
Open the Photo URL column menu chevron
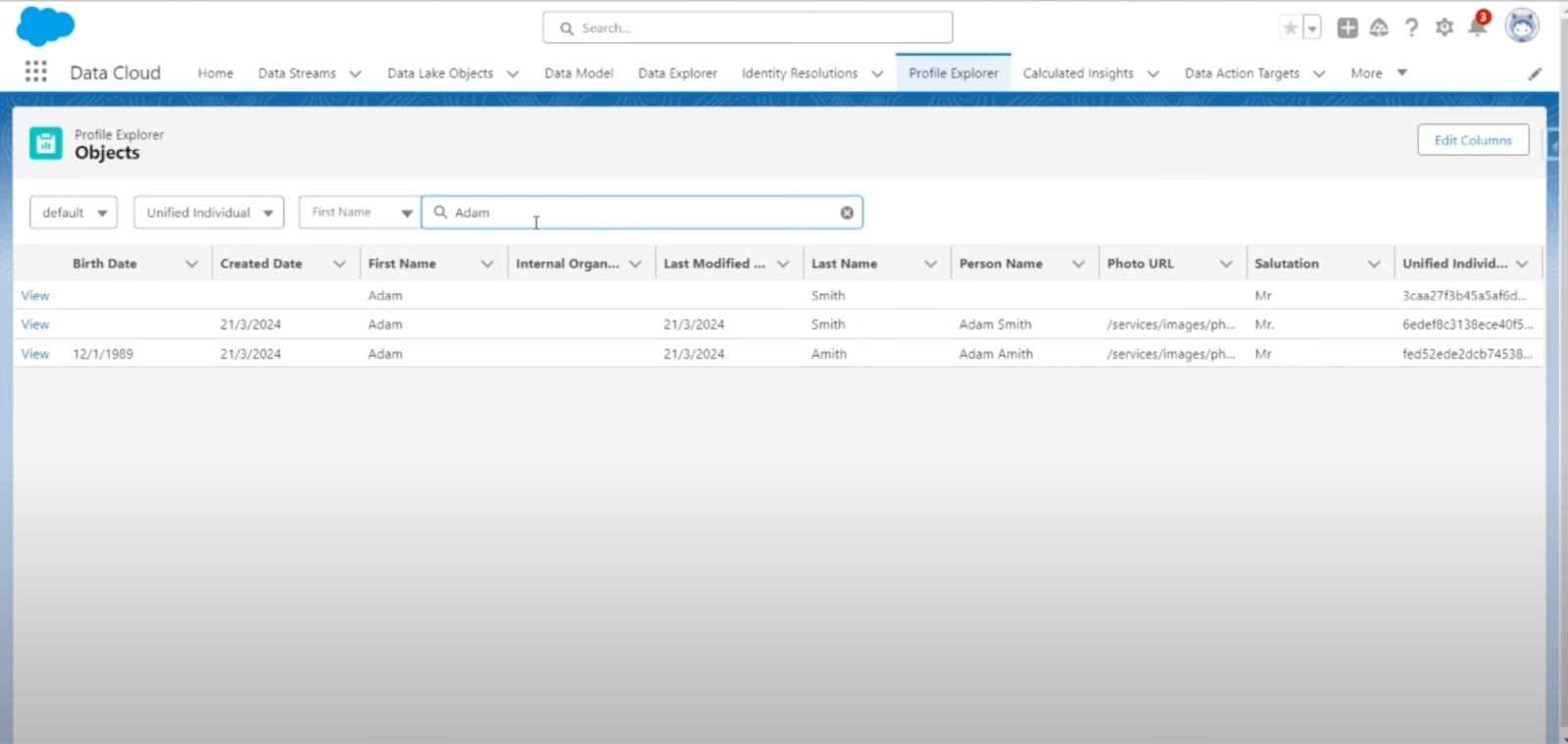point(1226,264)
